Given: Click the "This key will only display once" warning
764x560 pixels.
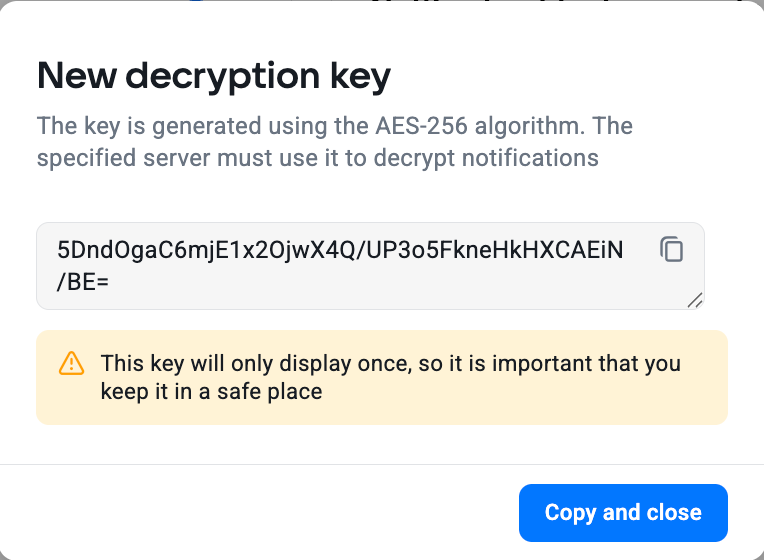Looking at the screenshot, I should (x=252, y=363).
